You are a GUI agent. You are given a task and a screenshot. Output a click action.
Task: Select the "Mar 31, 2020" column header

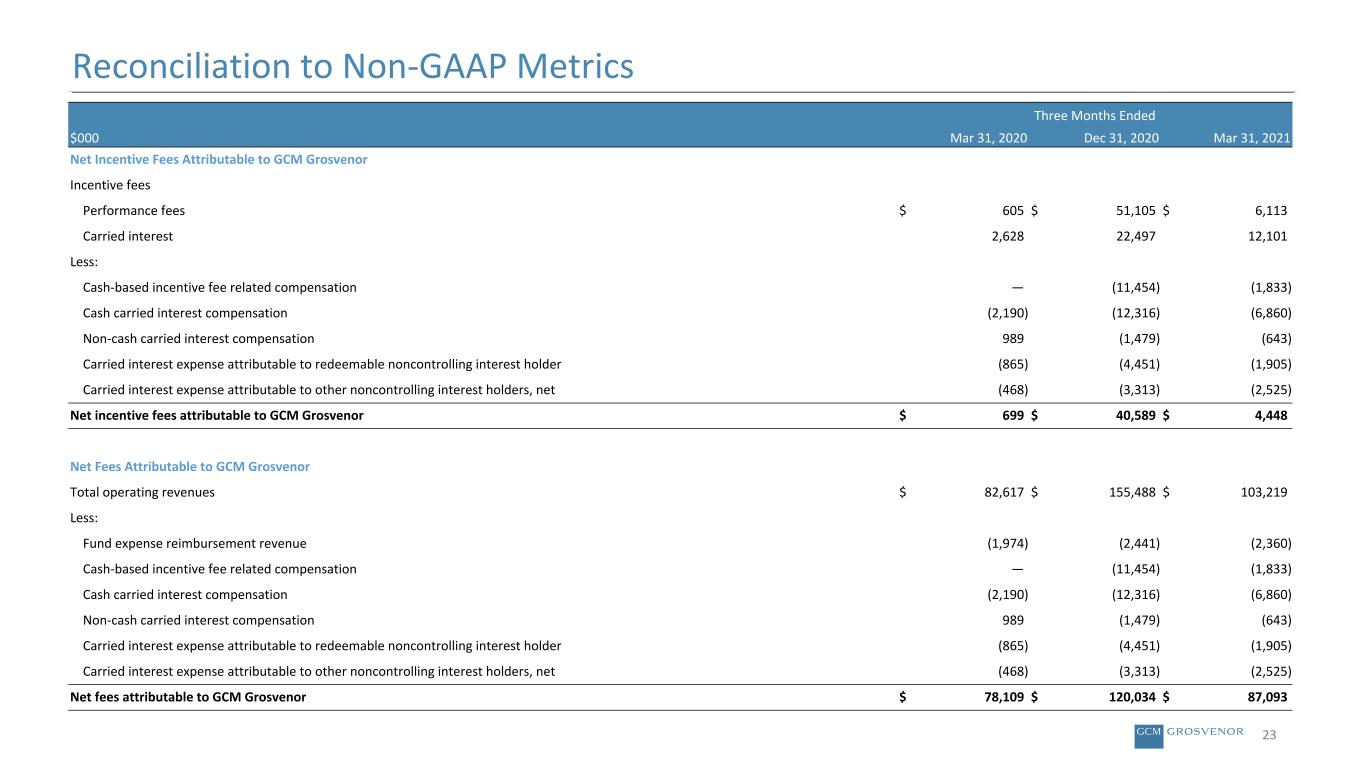pyautogui.click(x=988, y=138)
